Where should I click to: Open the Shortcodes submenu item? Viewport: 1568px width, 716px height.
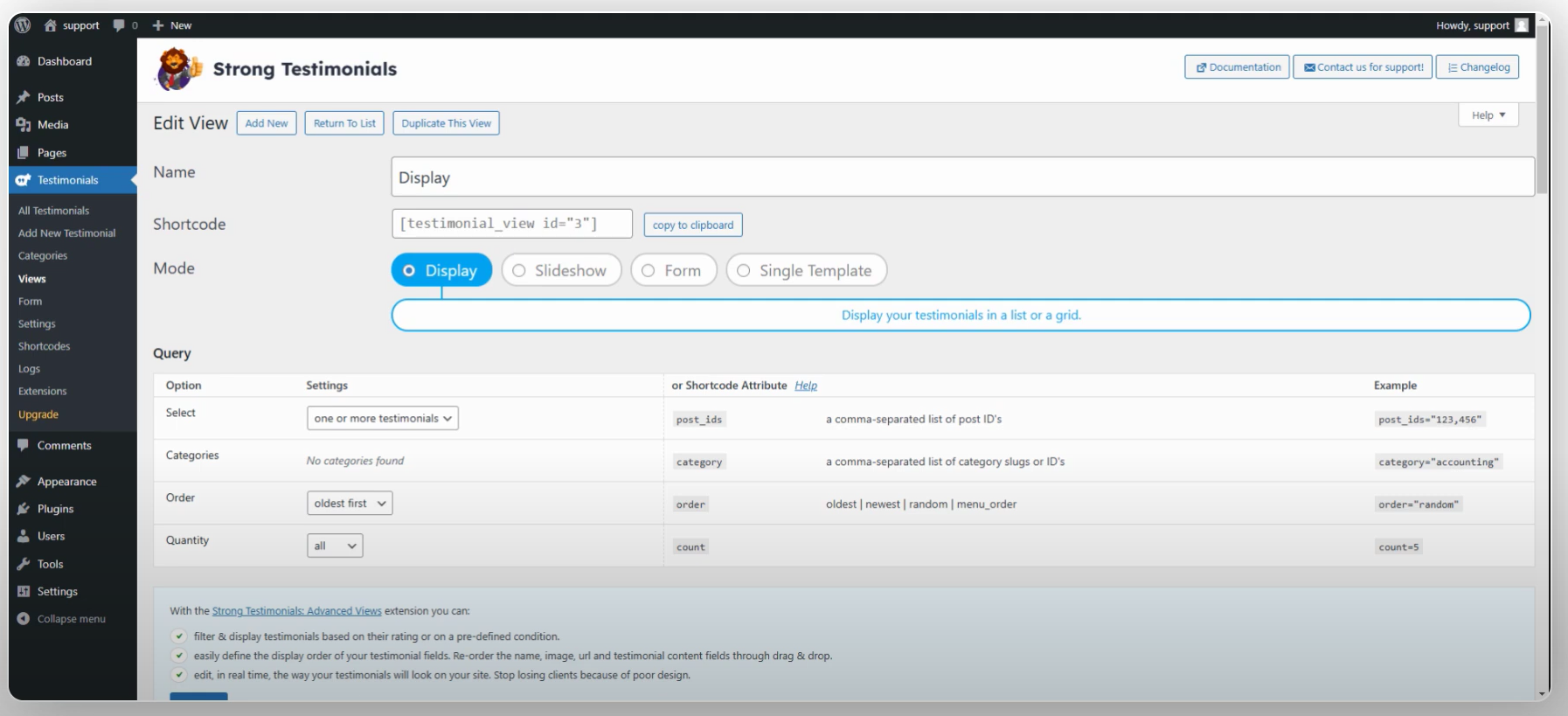(x=44, y=346)
